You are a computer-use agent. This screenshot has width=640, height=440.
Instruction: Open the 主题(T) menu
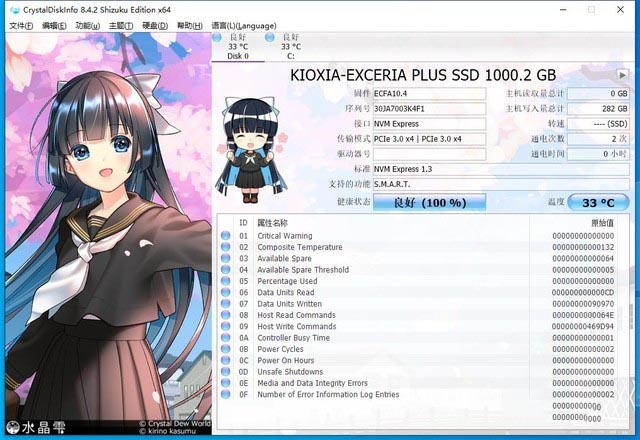tap(121, 26)
